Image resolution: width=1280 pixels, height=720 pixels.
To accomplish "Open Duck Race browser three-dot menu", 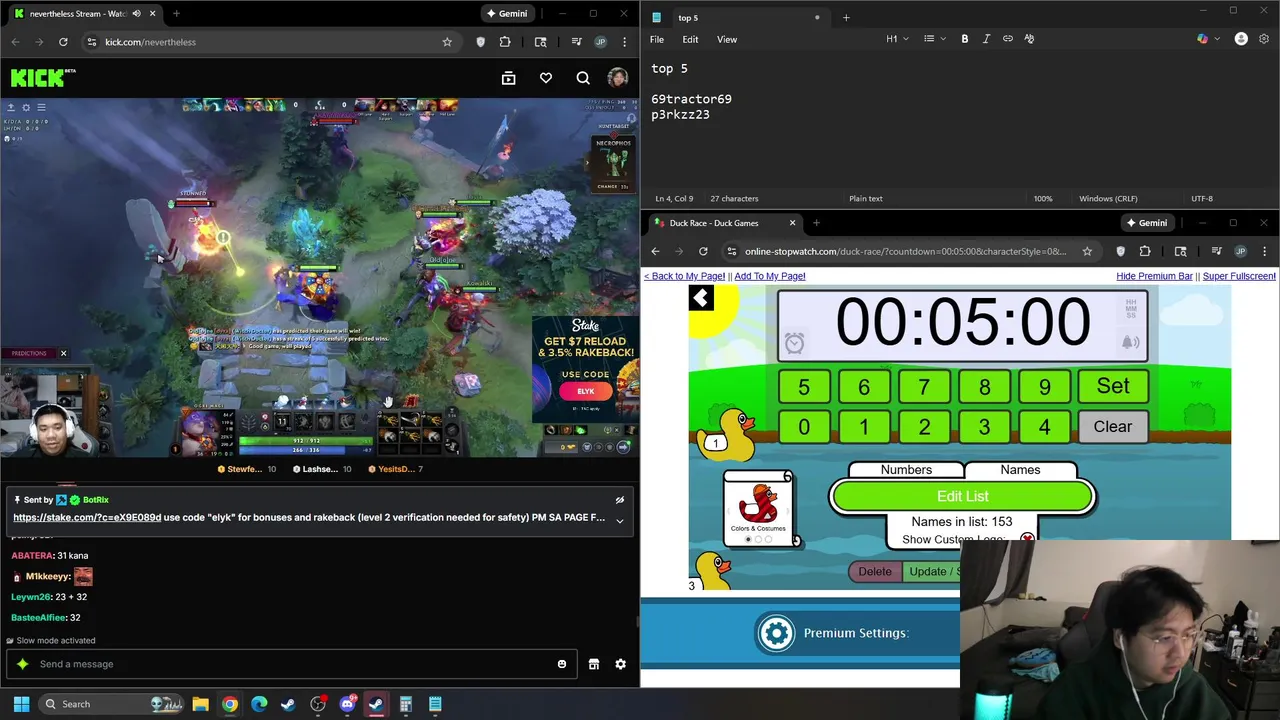I will [1264, 251].
